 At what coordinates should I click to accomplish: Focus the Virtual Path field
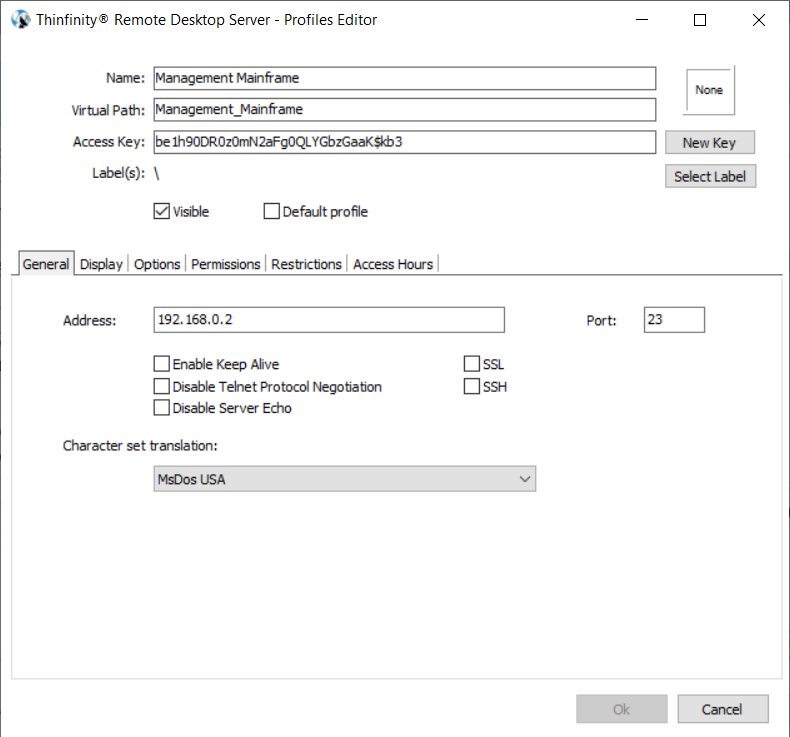click(405, 109)
